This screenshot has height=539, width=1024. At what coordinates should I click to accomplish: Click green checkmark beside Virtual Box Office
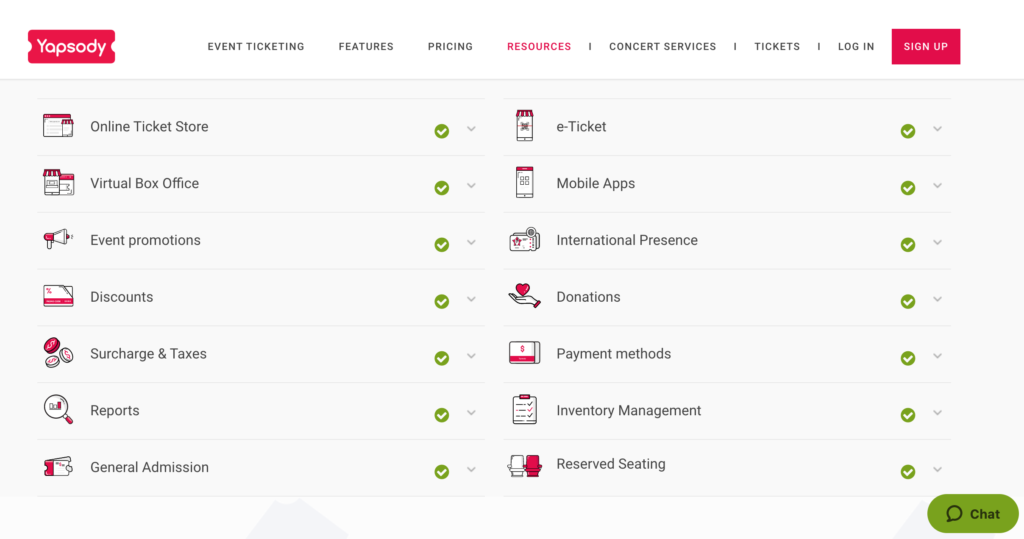coord(441,188)
